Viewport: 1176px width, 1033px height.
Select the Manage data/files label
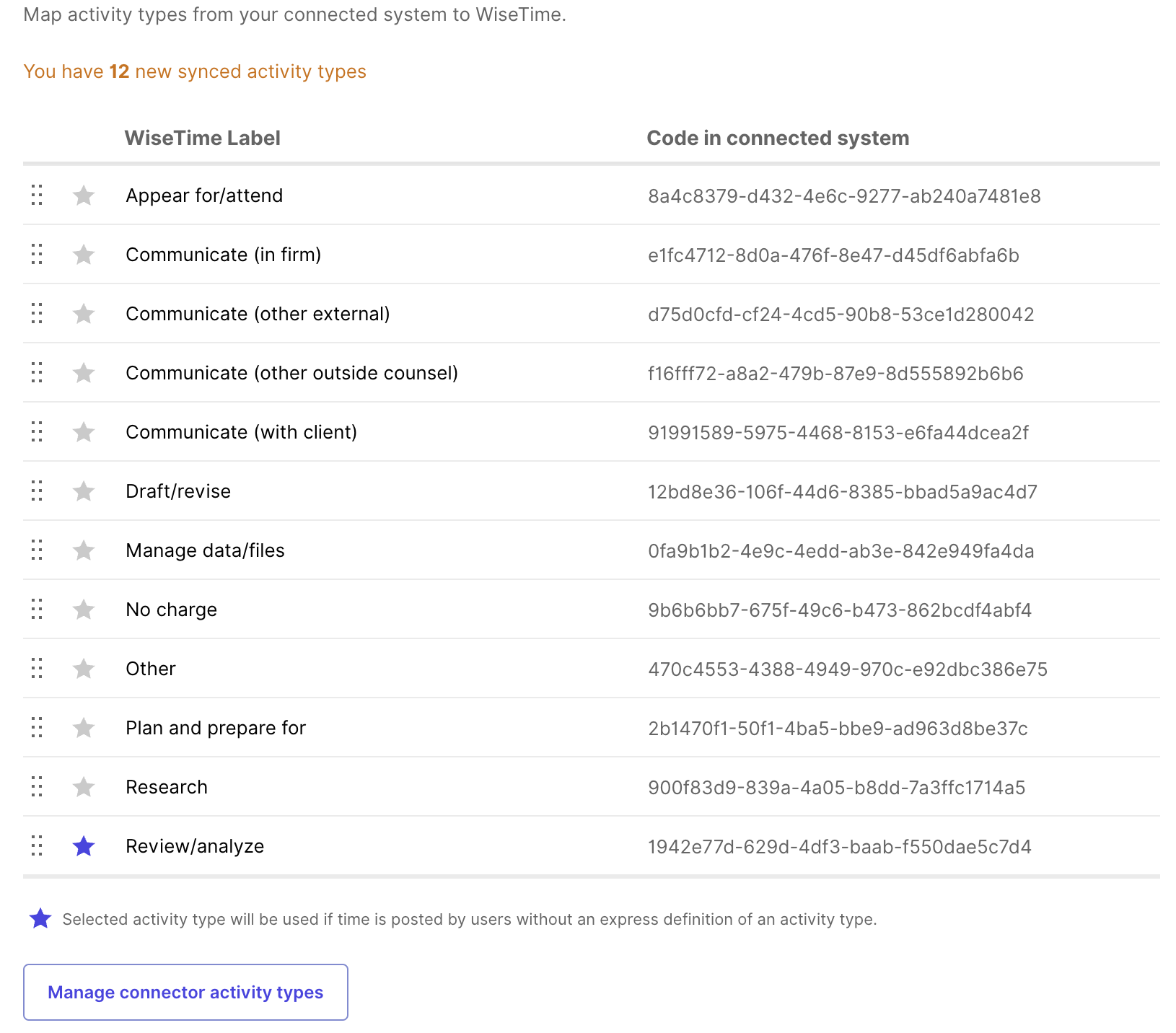click(205, 550)
